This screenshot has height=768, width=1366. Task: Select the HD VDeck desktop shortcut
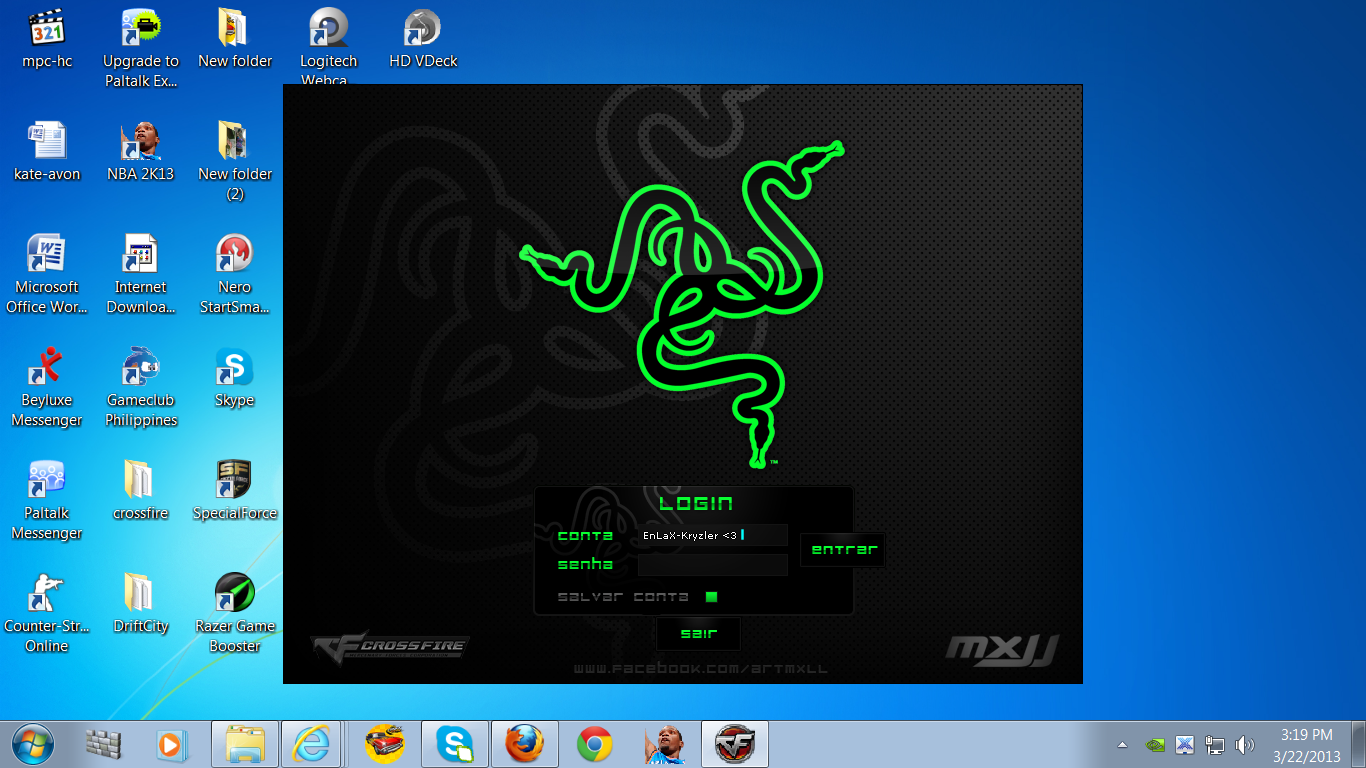(x=423, y=39)
